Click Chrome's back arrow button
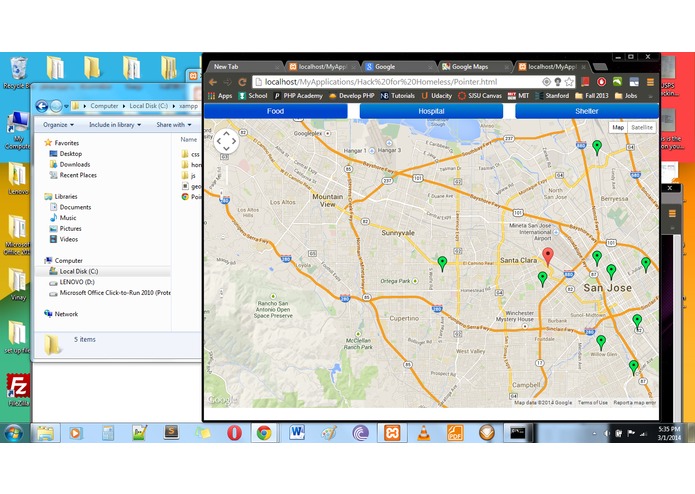This screenshot has width=695, height=494. click(x=213, y=82)
